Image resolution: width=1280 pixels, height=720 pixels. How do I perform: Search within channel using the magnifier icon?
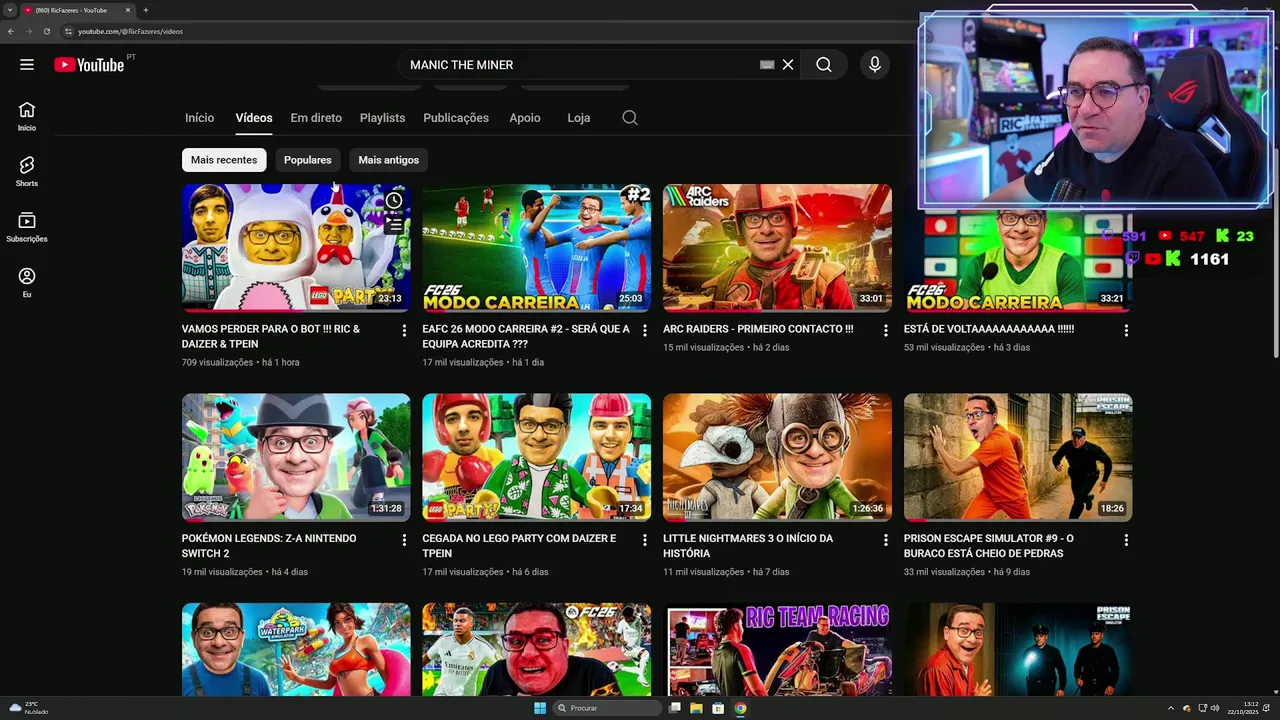point(630,118)
